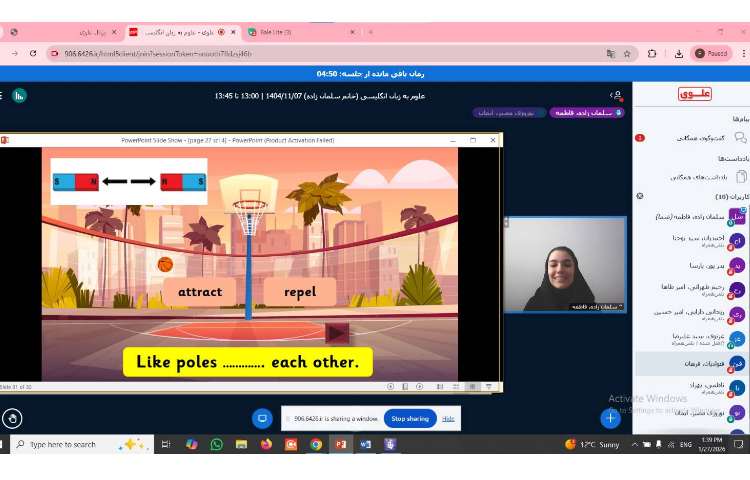Select the dark-blue participant name chip
This screenshot has width=750, height=480.
(509, 113)
